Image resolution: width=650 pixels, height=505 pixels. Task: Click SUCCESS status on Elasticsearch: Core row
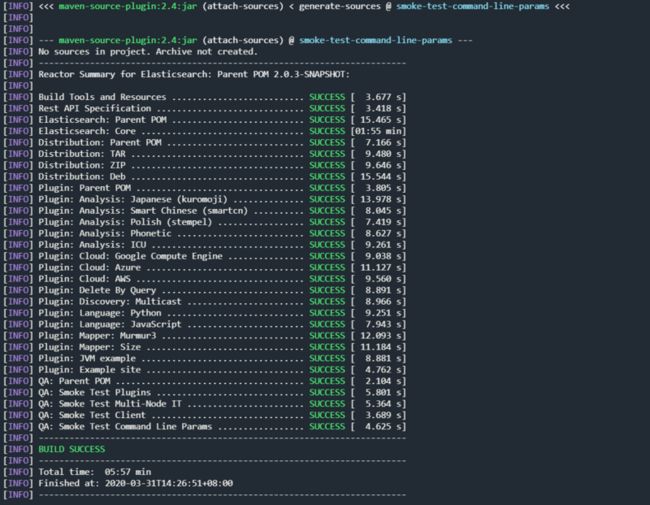pos(327,131)
